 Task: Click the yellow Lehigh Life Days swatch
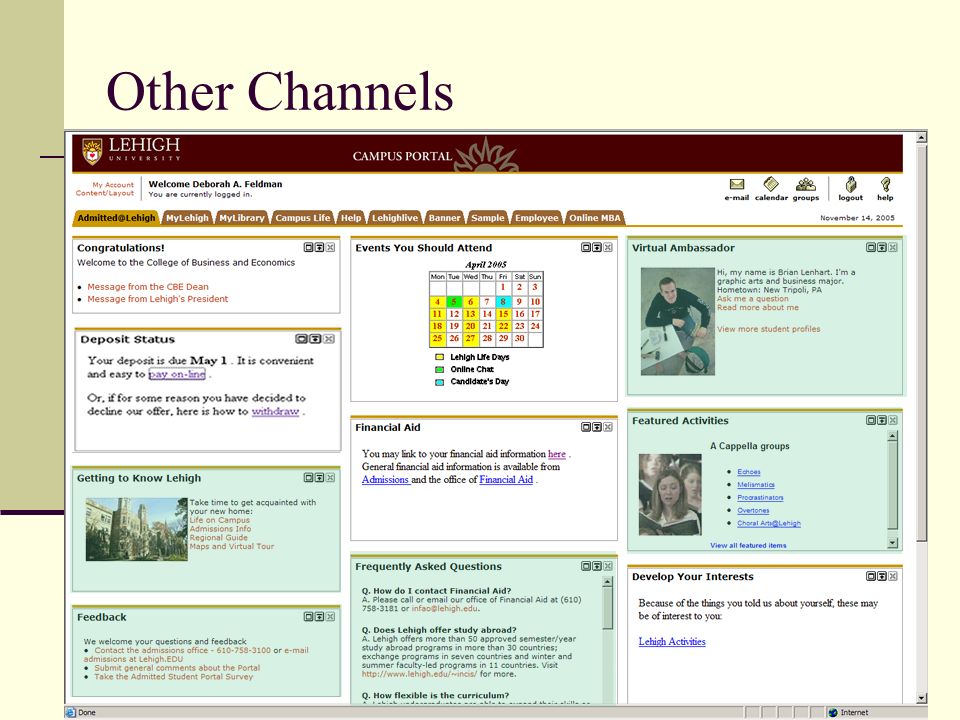click(439, 357)
